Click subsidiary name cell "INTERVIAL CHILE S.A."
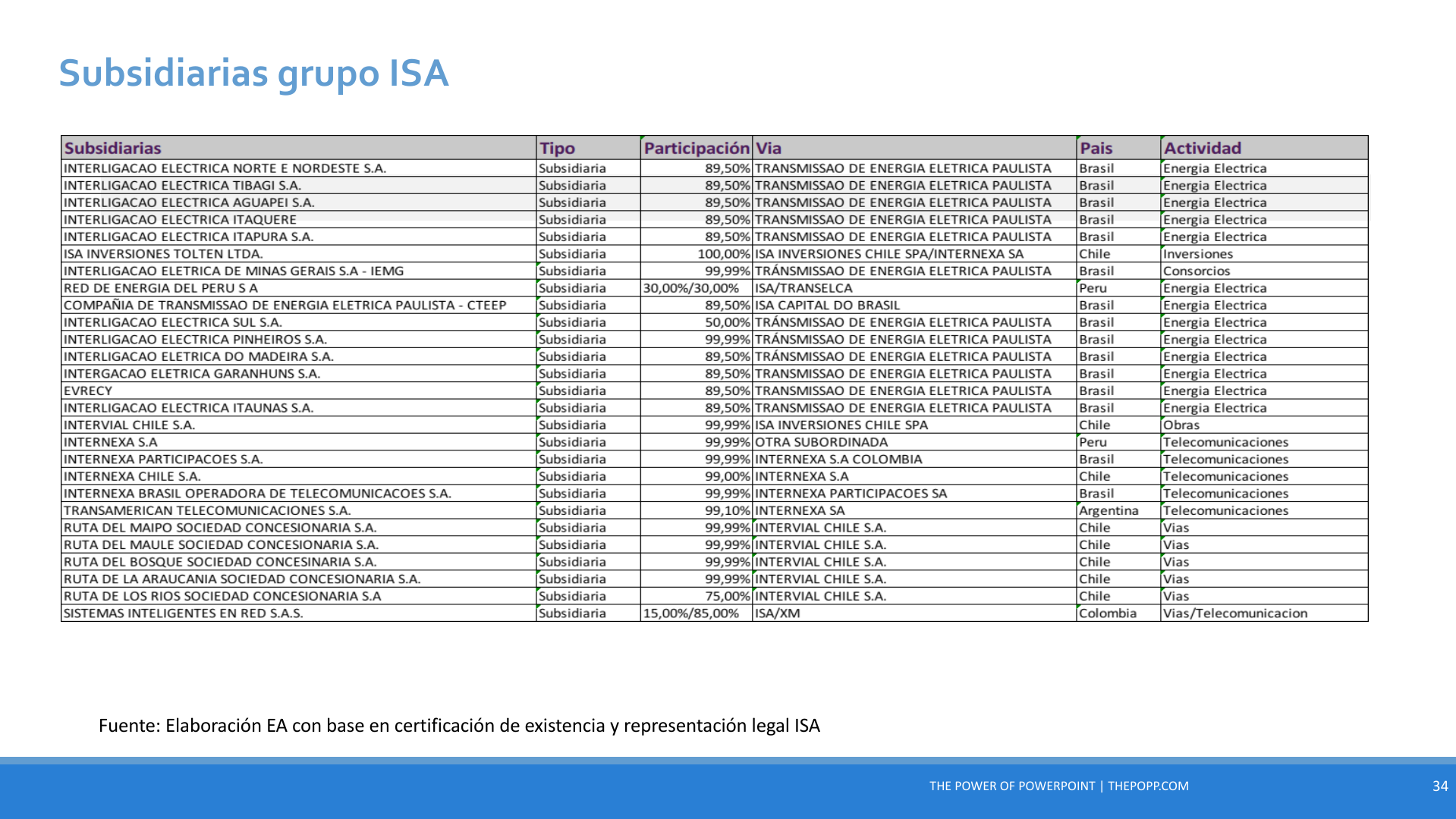This screenshot has height=819, width=1456. coord(299,425)
